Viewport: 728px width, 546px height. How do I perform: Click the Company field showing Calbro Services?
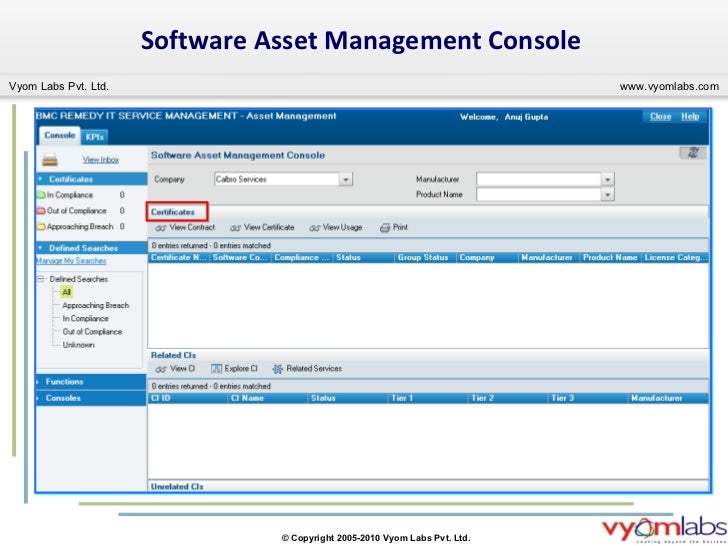click(277, 179)
